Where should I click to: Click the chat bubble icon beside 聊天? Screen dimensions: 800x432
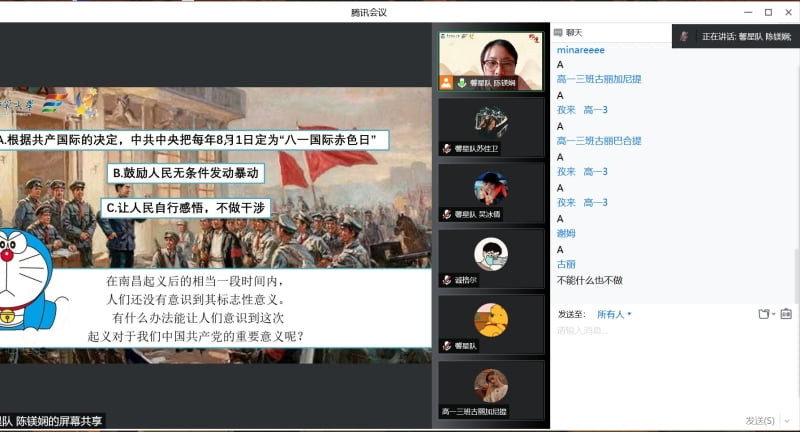pyautogui.click(x=558, y=33)
